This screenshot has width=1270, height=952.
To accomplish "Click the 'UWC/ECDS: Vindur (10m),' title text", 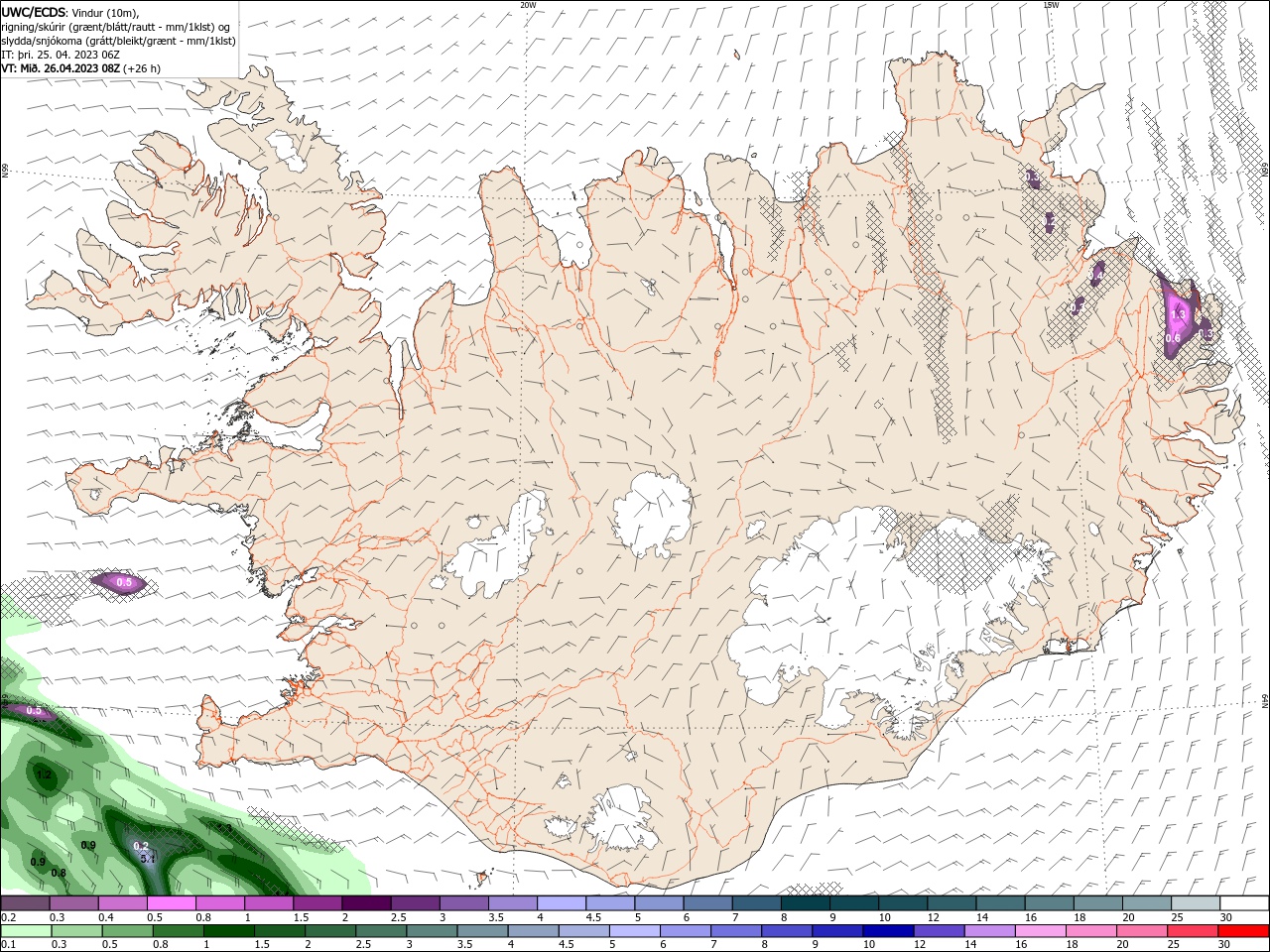I will [69, 12].
